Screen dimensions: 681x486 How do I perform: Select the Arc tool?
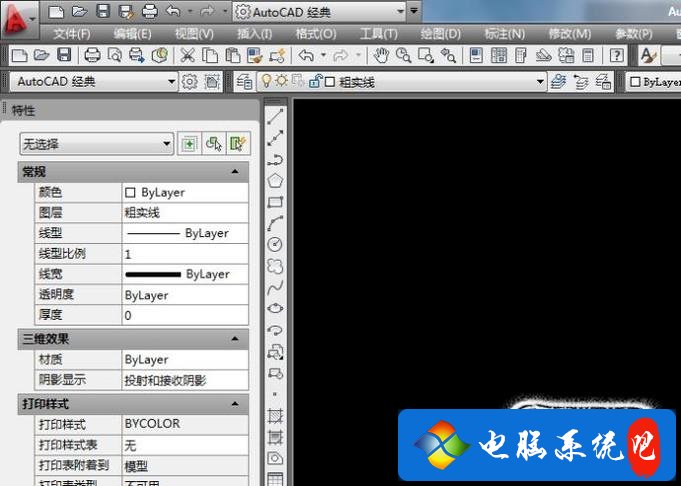[275, 223]
